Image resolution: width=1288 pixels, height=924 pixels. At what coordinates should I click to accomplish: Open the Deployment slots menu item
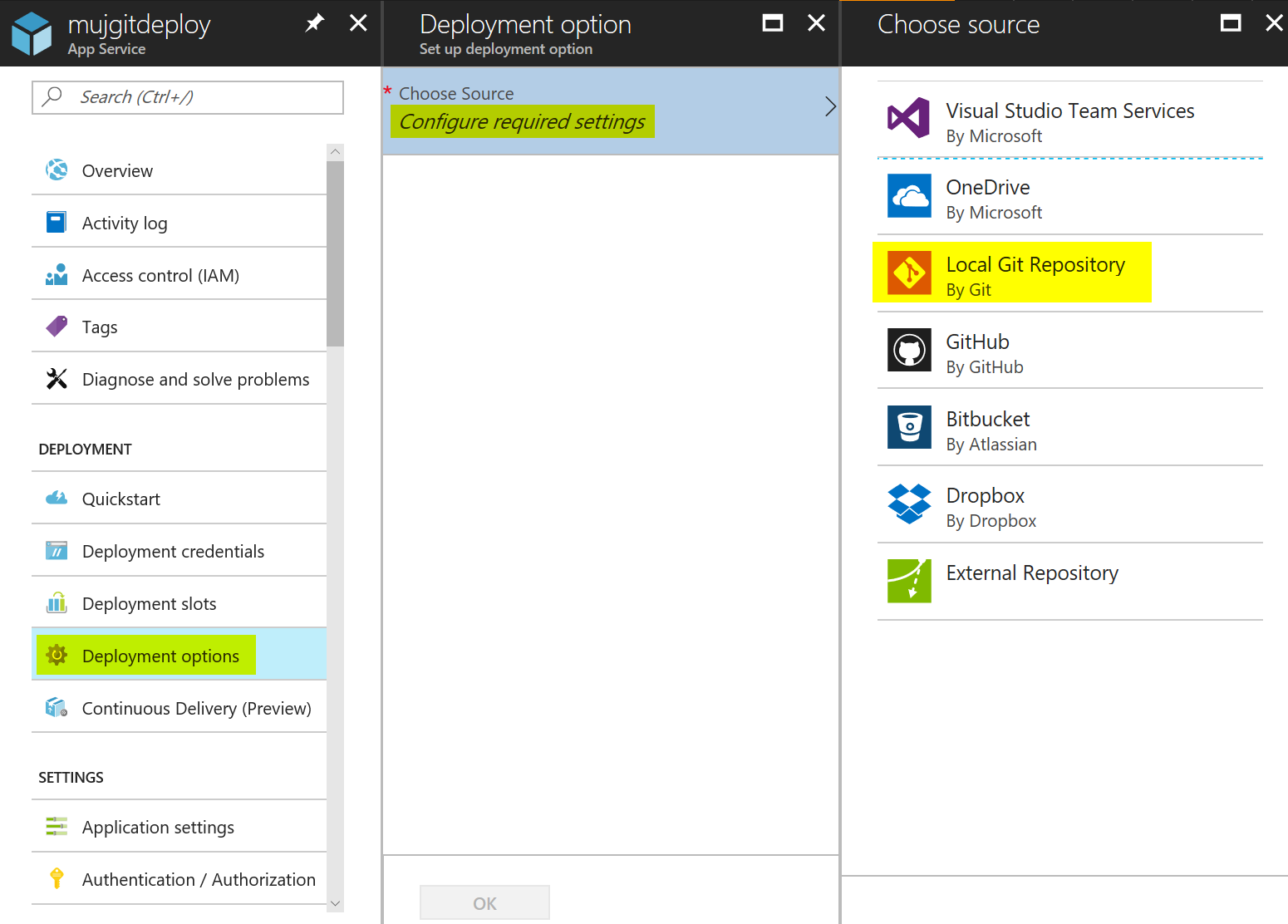point(179,602)
